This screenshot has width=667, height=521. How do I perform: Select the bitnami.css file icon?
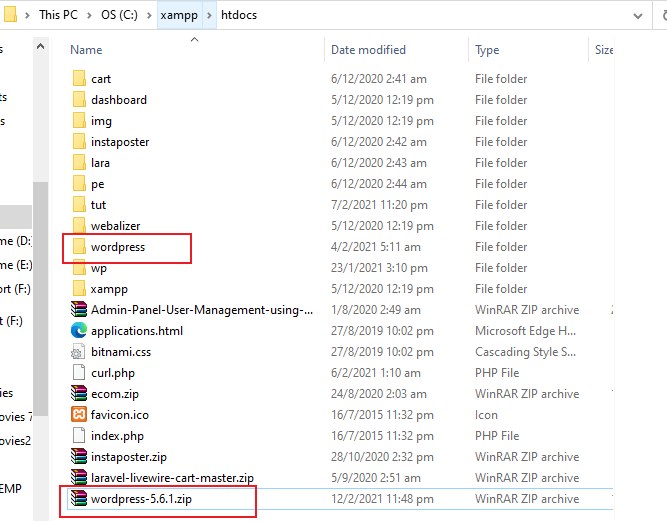click(79, 352)
